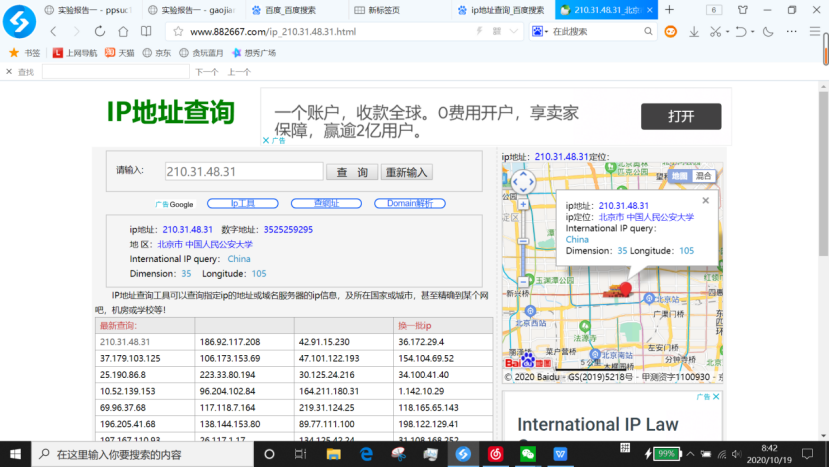Go back with the browser back arrow
Viewport: 830px width, 467px height.
[53, 32]
